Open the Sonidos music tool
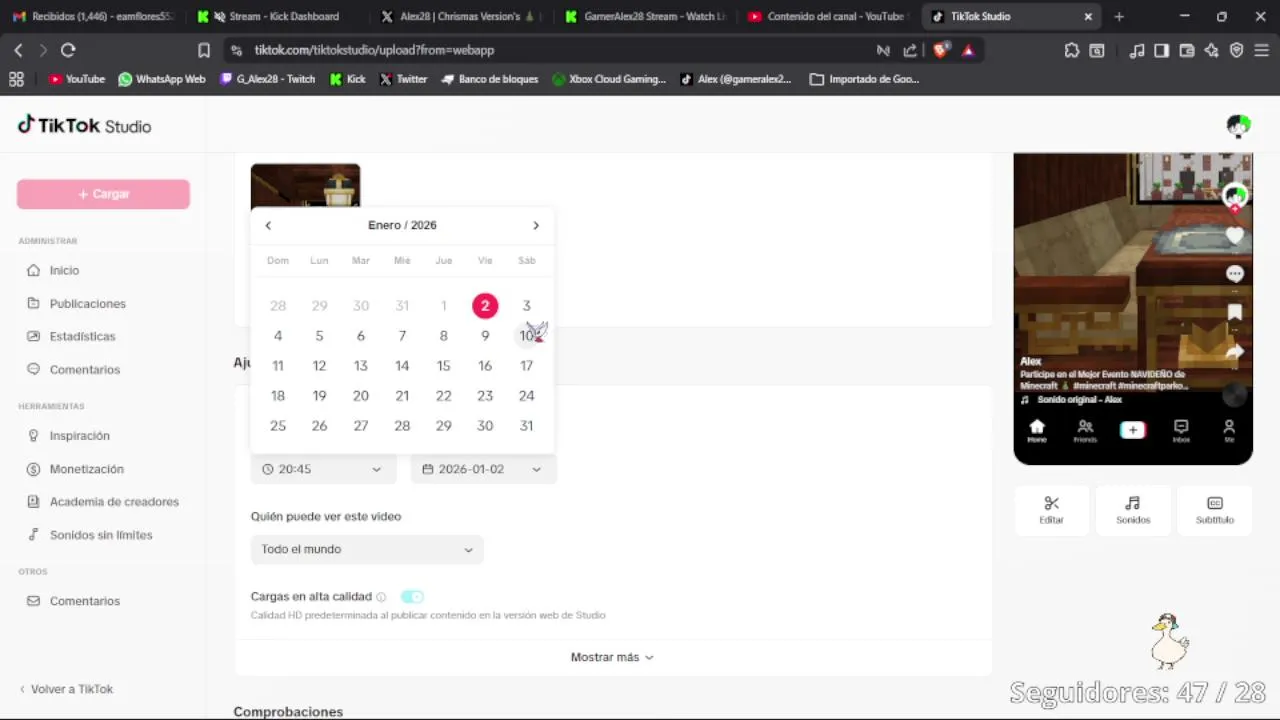The height and width of the screenshot is (720, 1280). tap(1133, 509)
